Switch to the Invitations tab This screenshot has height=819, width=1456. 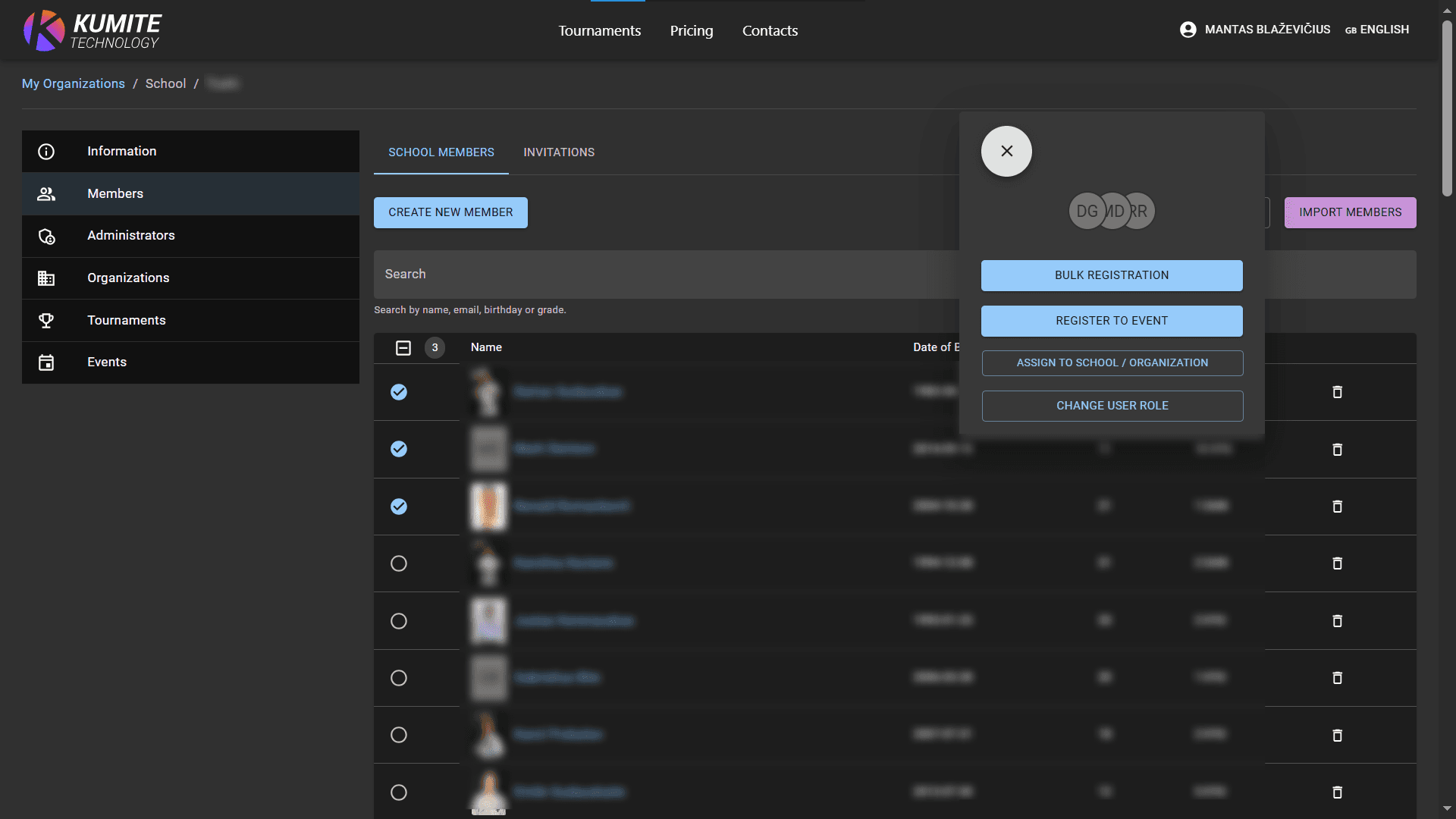pos(559,152)
